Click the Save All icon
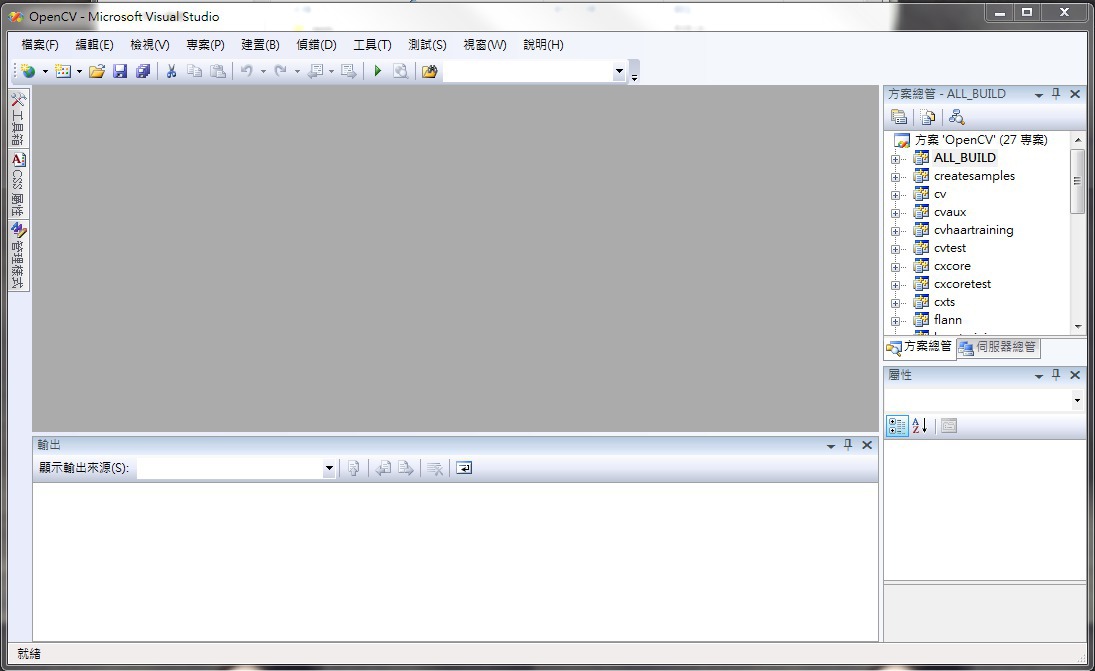 (143, 71)
